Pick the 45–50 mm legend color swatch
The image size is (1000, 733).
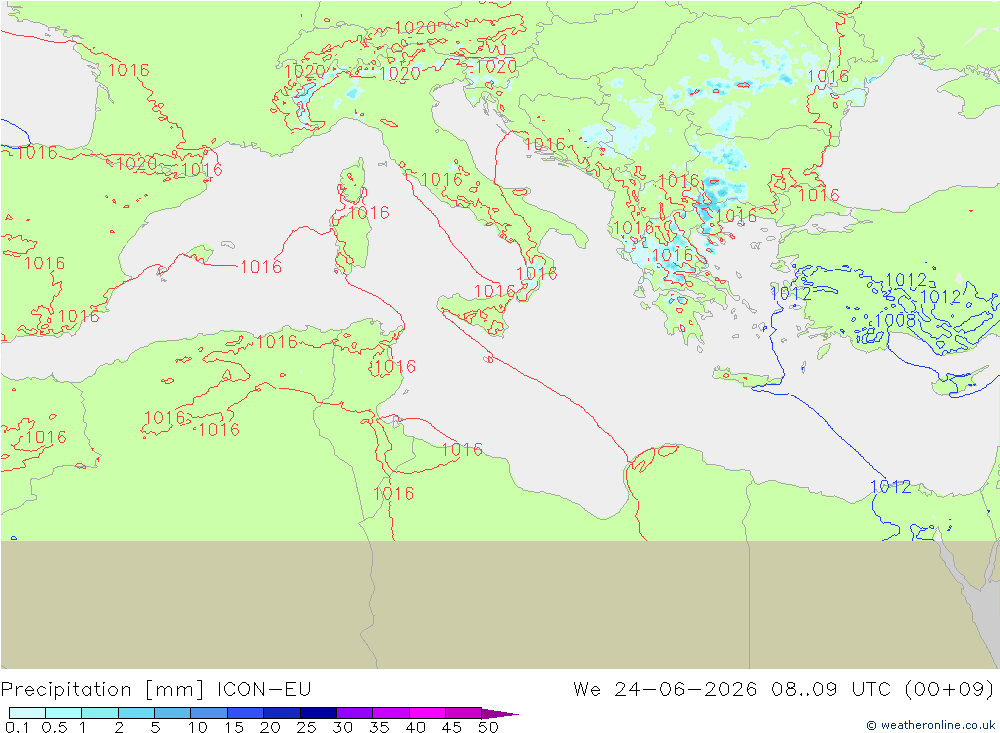[x=464, y=713]
